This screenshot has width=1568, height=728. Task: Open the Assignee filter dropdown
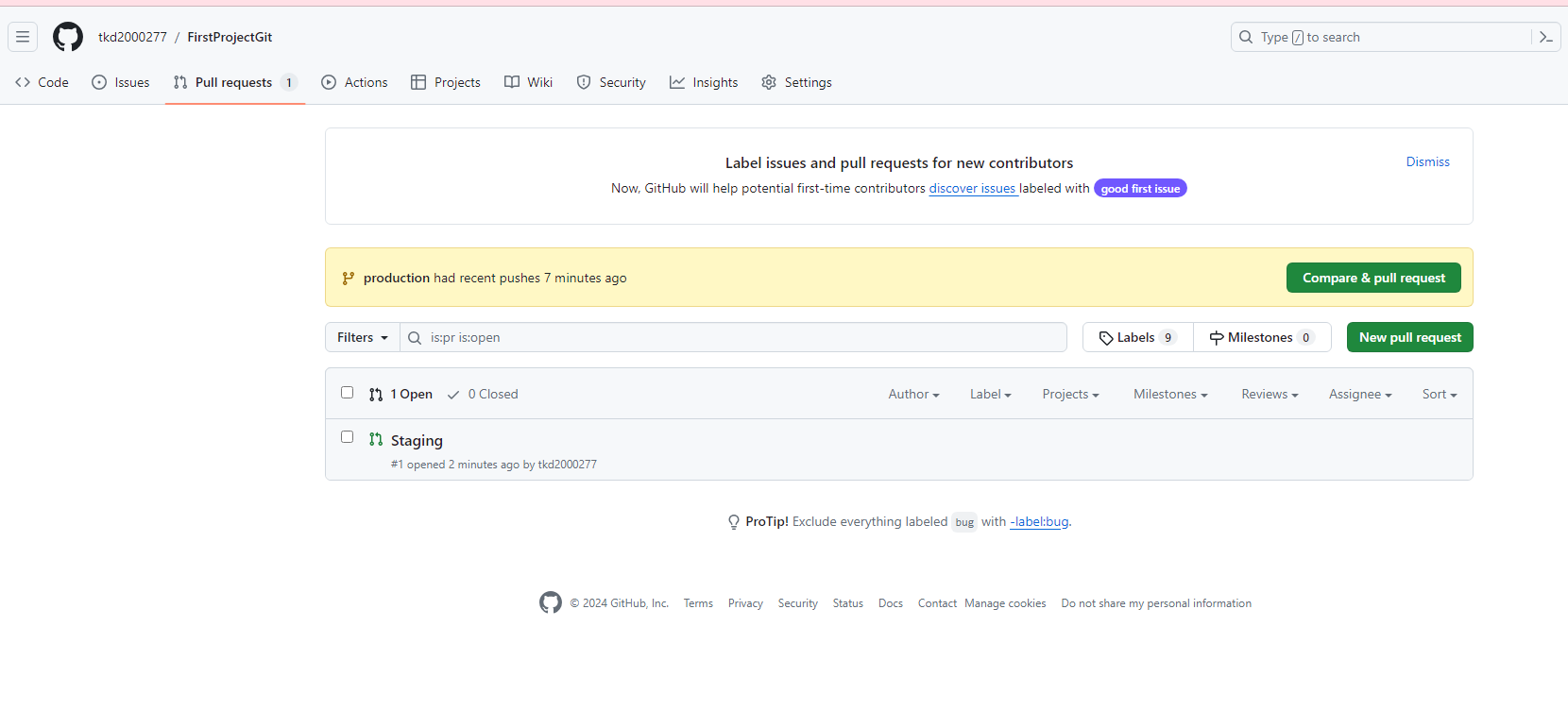[x=1359, y=394]
